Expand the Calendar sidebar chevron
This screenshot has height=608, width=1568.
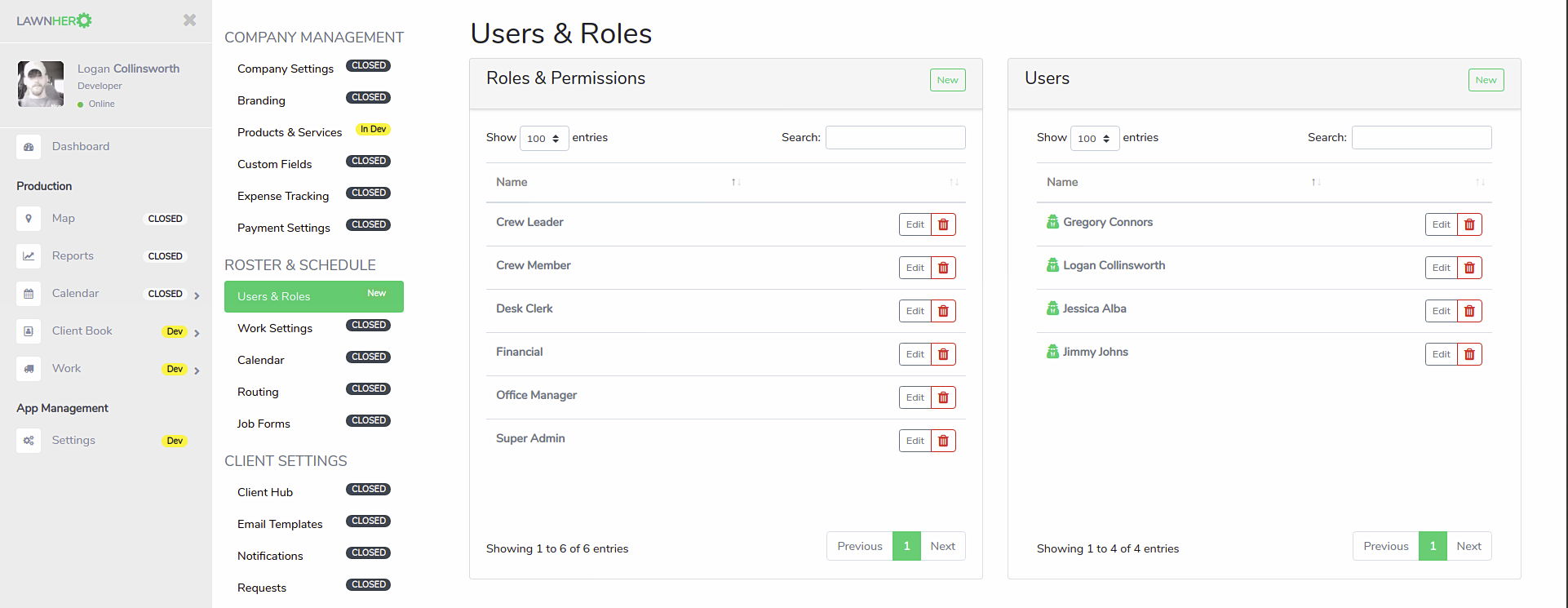[x=197, y=295]
